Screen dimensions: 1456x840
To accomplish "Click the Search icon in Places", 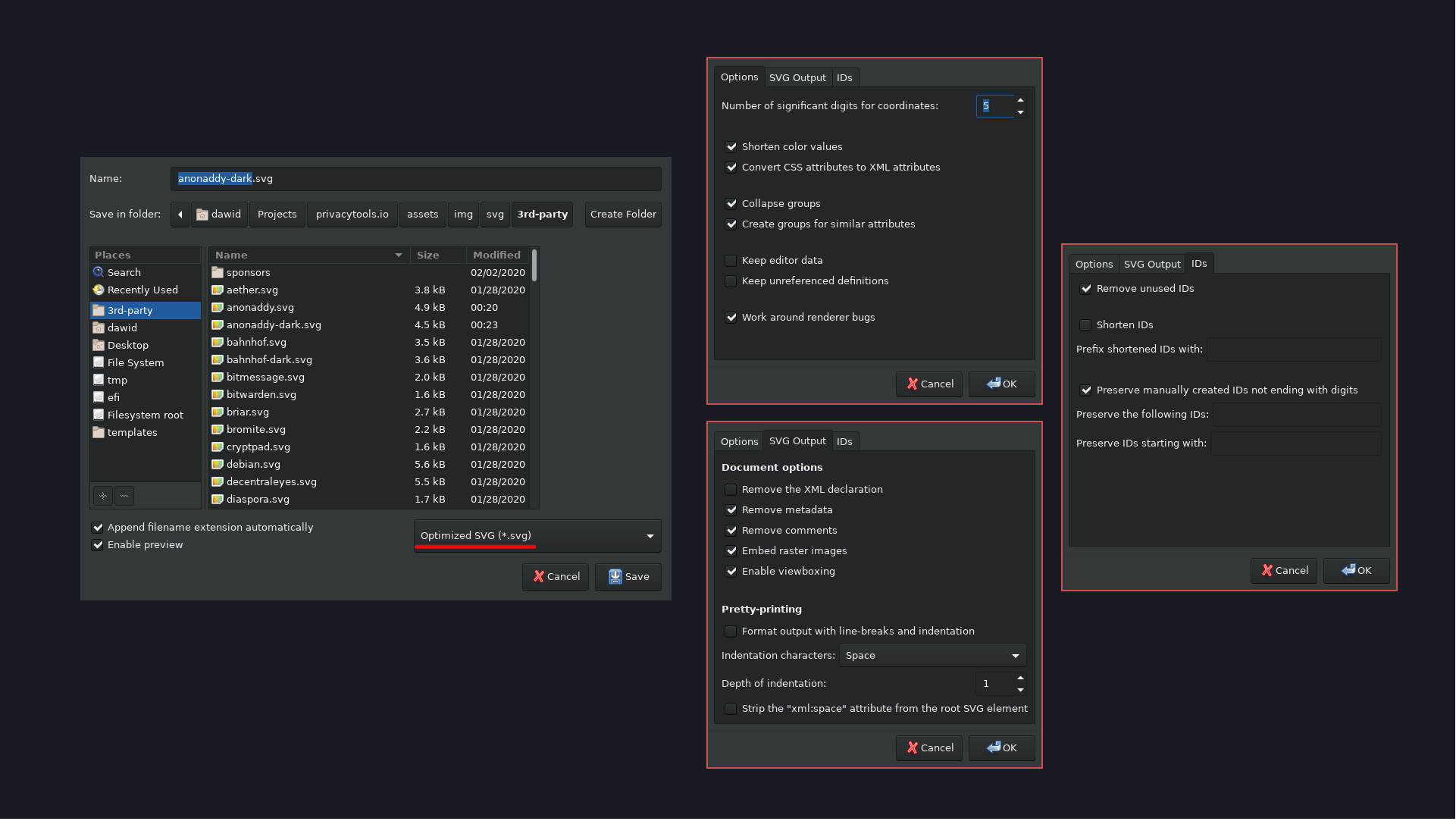I will pos(99,272).
